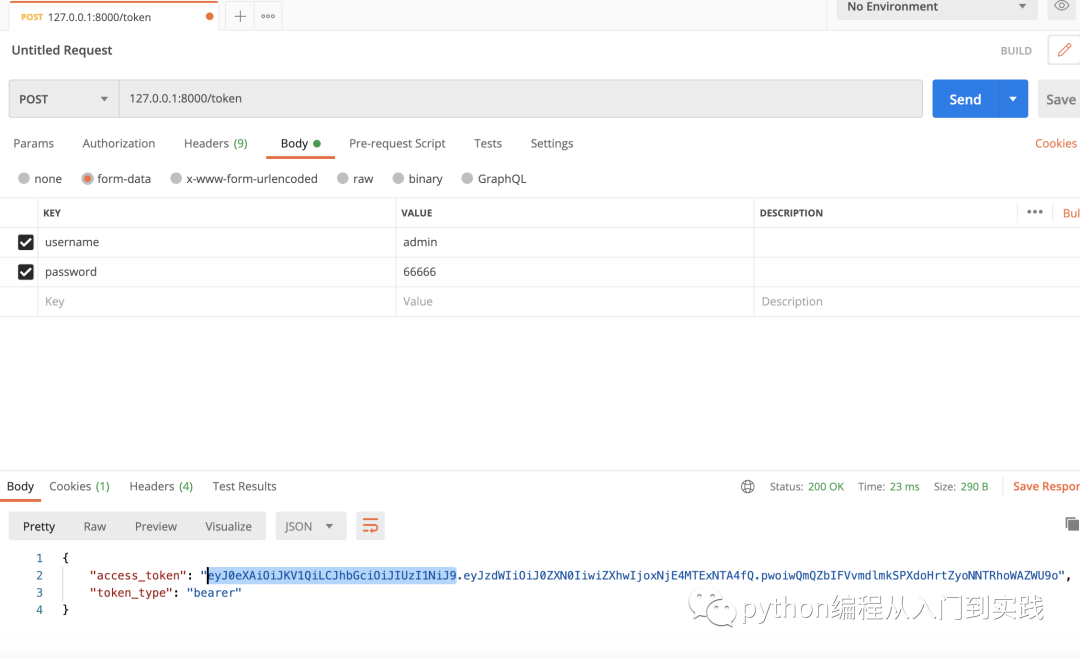Click the password key cell
The image size is (1080, 659).
[216, 272]
